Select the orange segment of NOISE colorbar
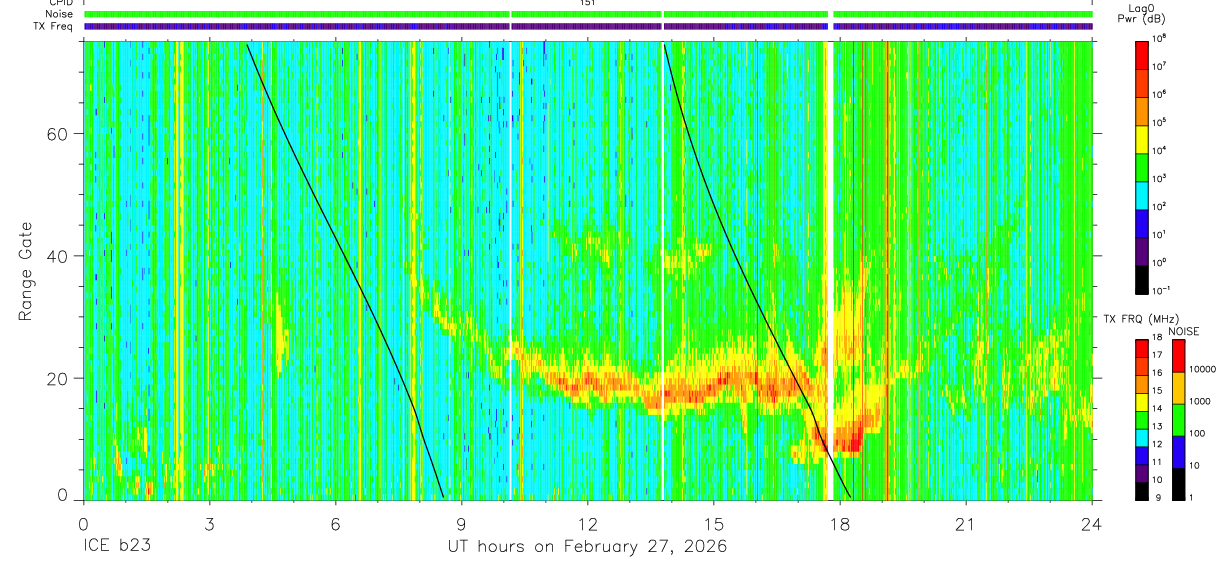This screenshot has width=1228, height=567. 1179,388
